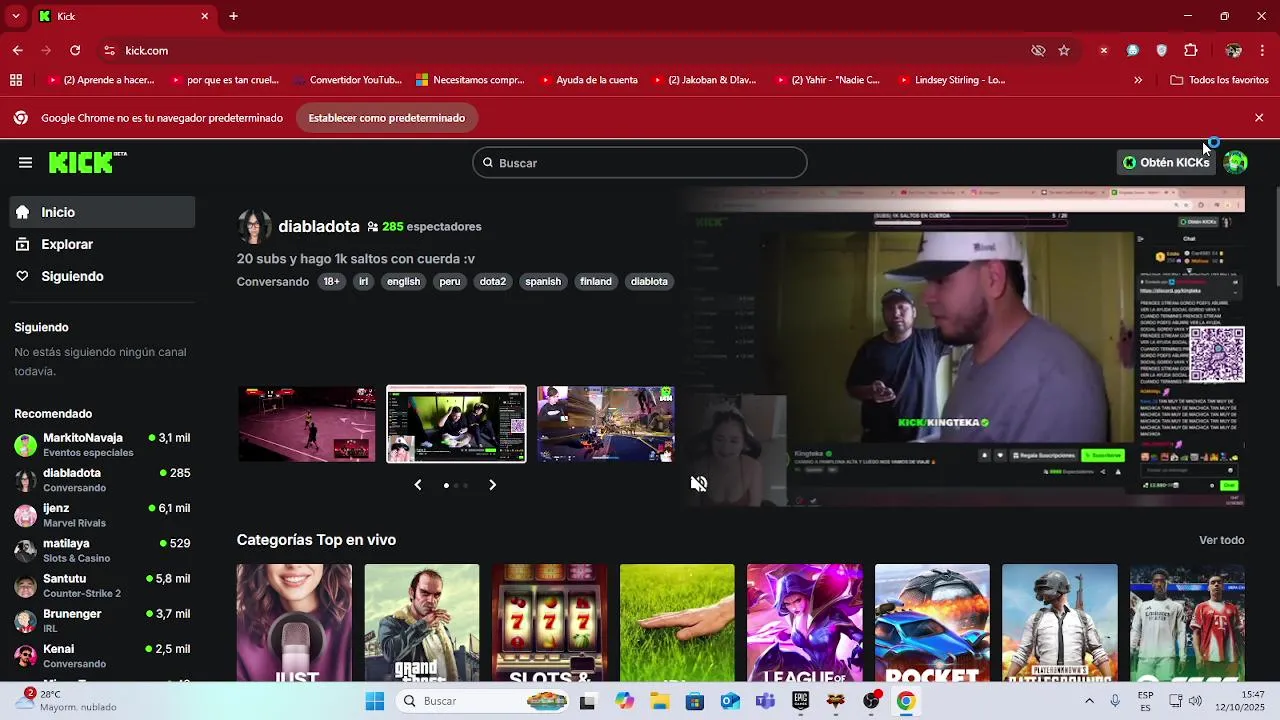Open ijenz recommended channel
The image size is (1280, 720).
click(102, 515)
